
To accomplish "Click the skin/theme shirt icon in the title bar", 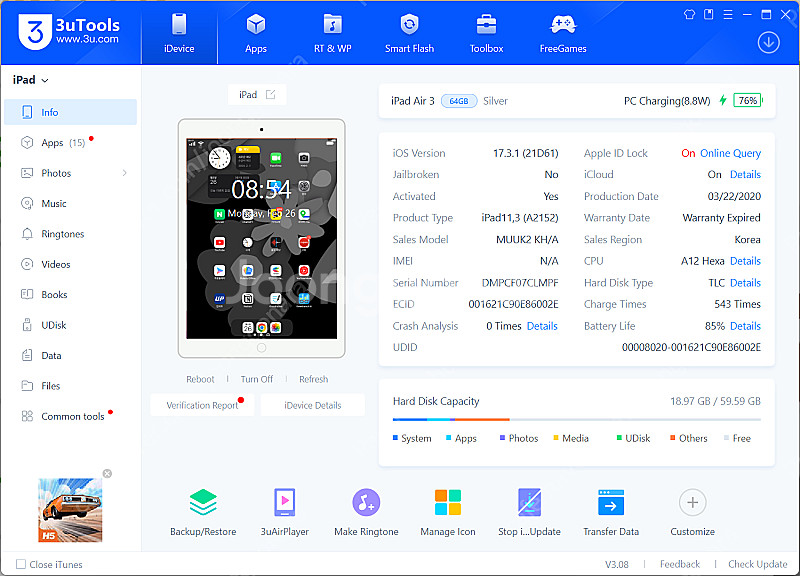I will click(689, 14).
